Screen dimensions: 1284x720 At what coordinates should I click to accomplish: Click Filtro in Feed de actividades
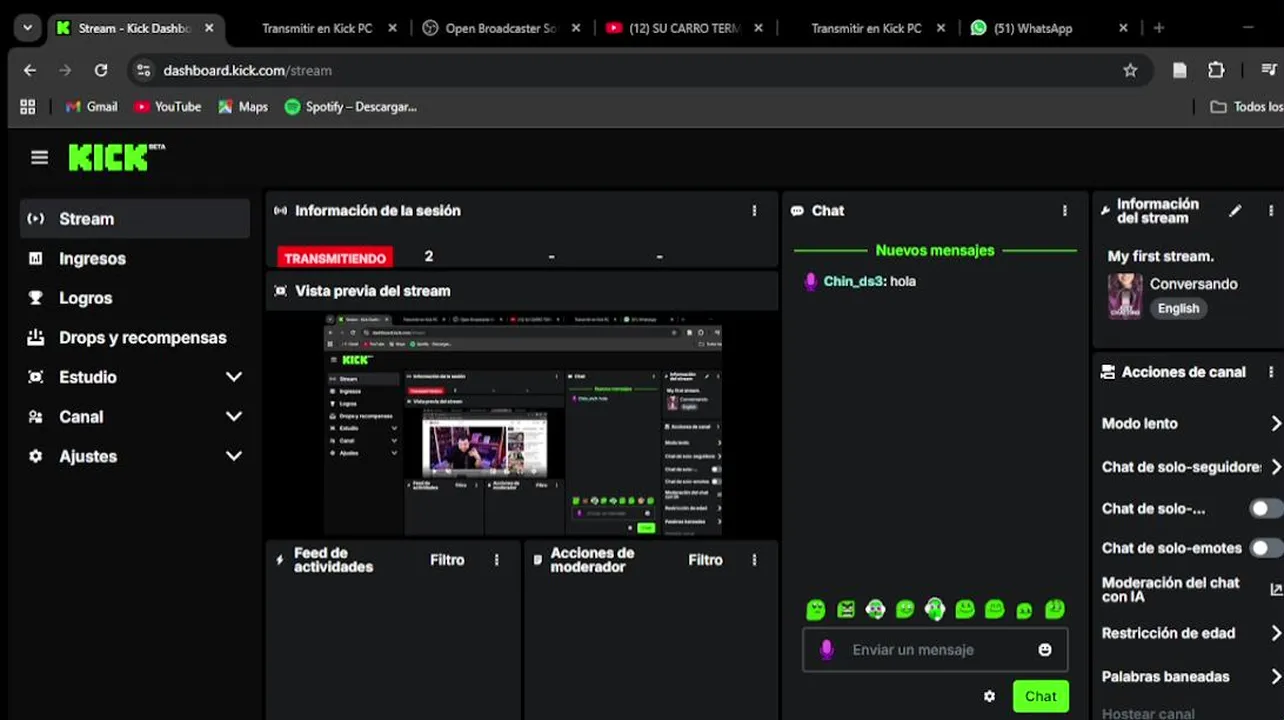(447, 560)
